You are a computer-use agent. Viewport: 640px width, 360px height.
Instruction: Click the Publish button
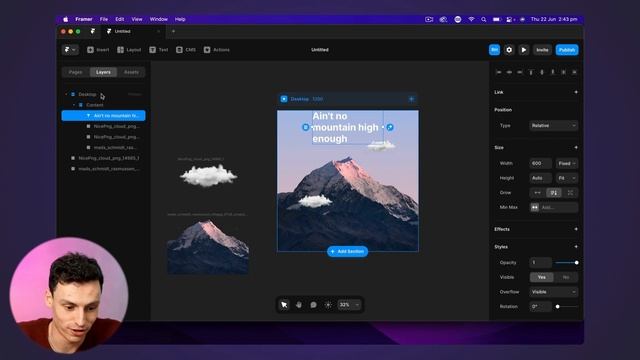point(567,50)
